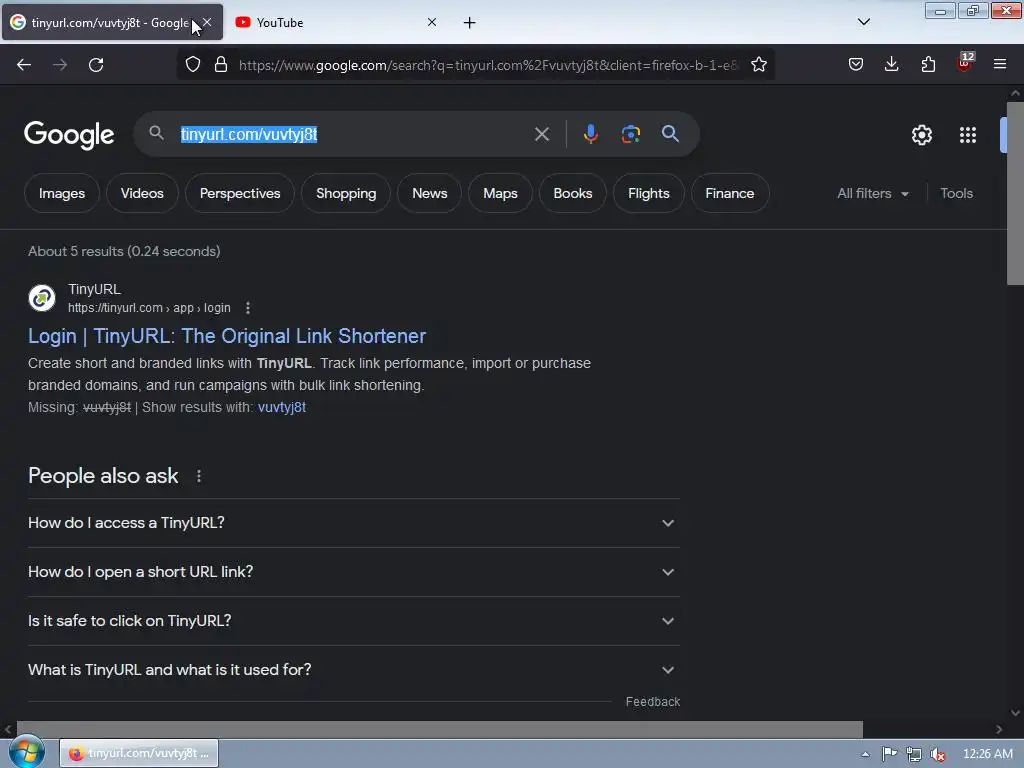Open three-dot menu beside TinyURL result

pyautogui.click(x=248, y=308)
